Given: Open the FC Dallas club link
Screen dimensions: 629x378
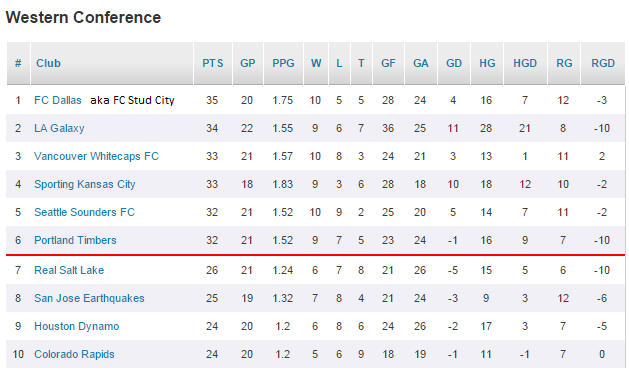Looking at the screenshot, I should pyautogui.click(x=58, y=100).
